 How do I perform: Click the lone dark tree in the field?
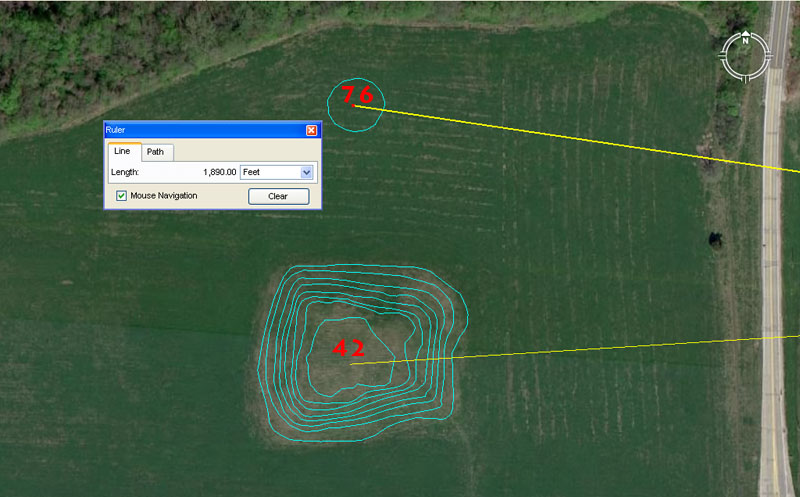(716, 239)
